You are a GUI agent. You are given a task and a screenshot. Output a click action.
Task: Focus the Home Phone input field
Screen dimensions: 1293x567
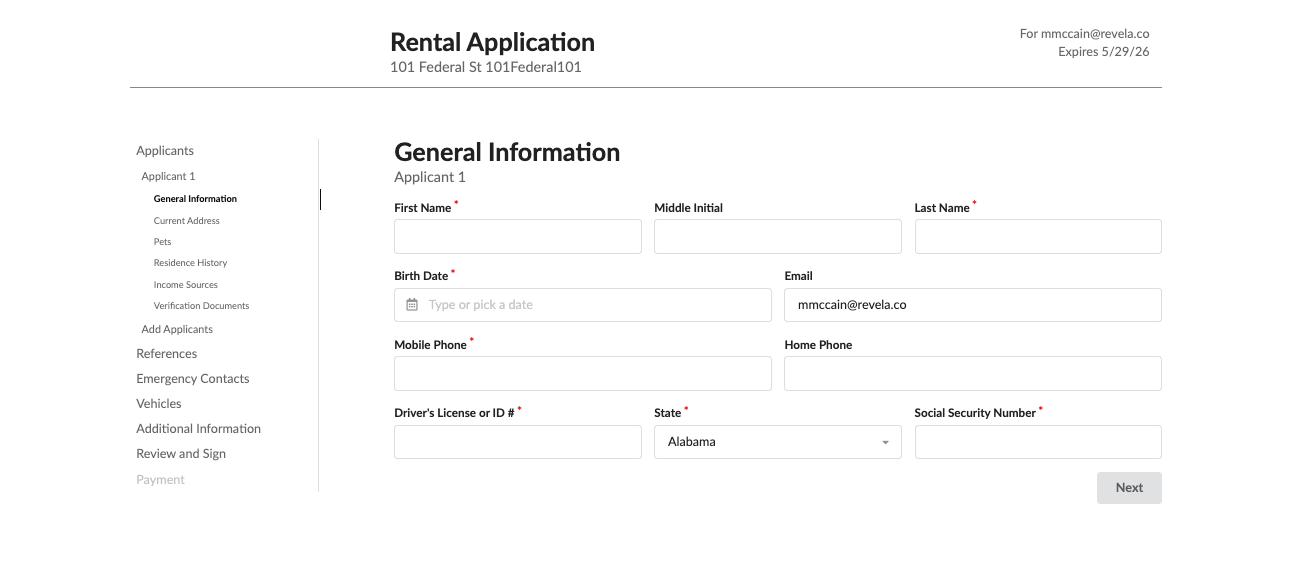coord(973,373)
